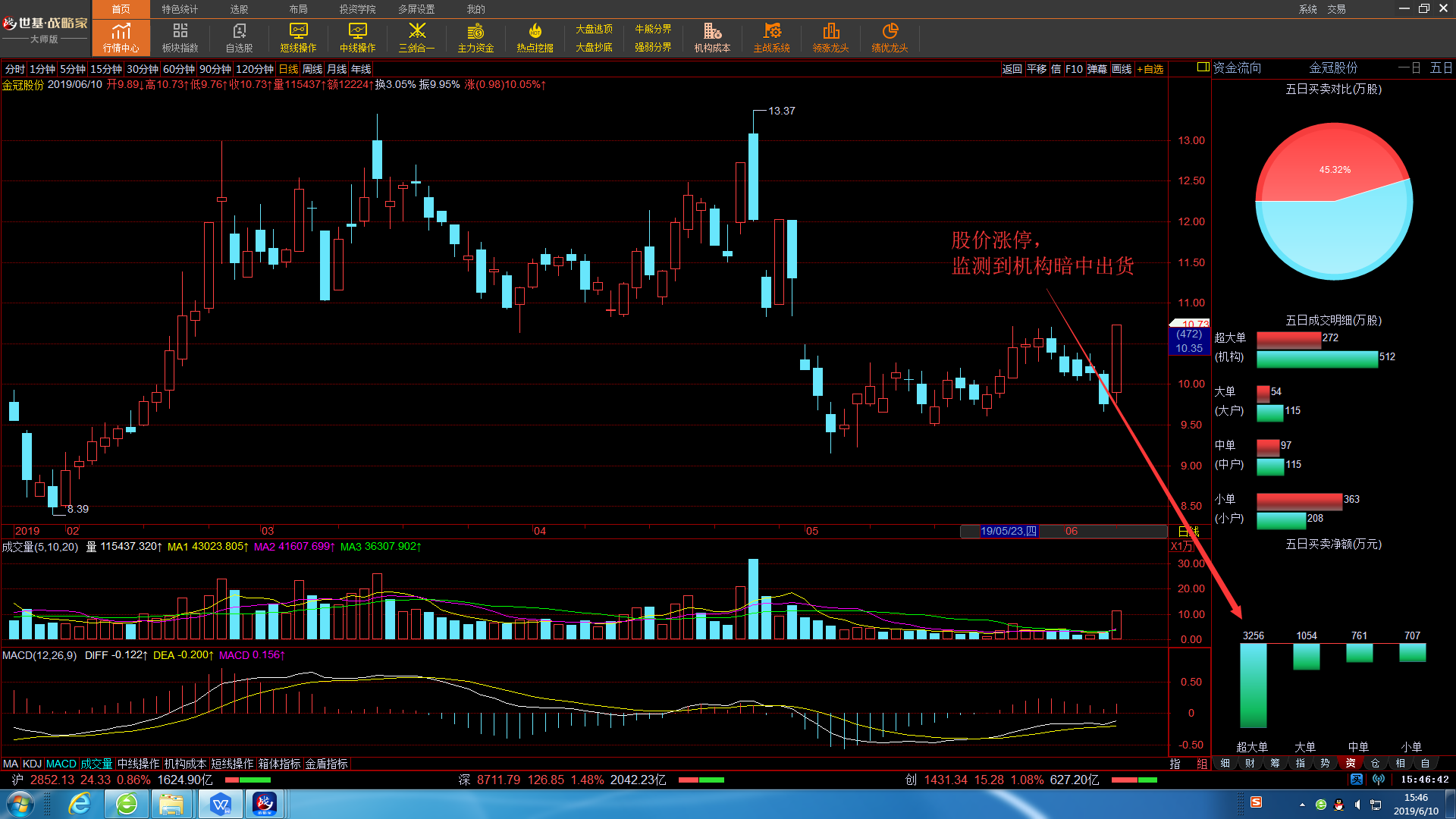Switch chart to 周线 weekly period
The width and height of the screenshot is (1456, 819).
(x=312, y=69)
